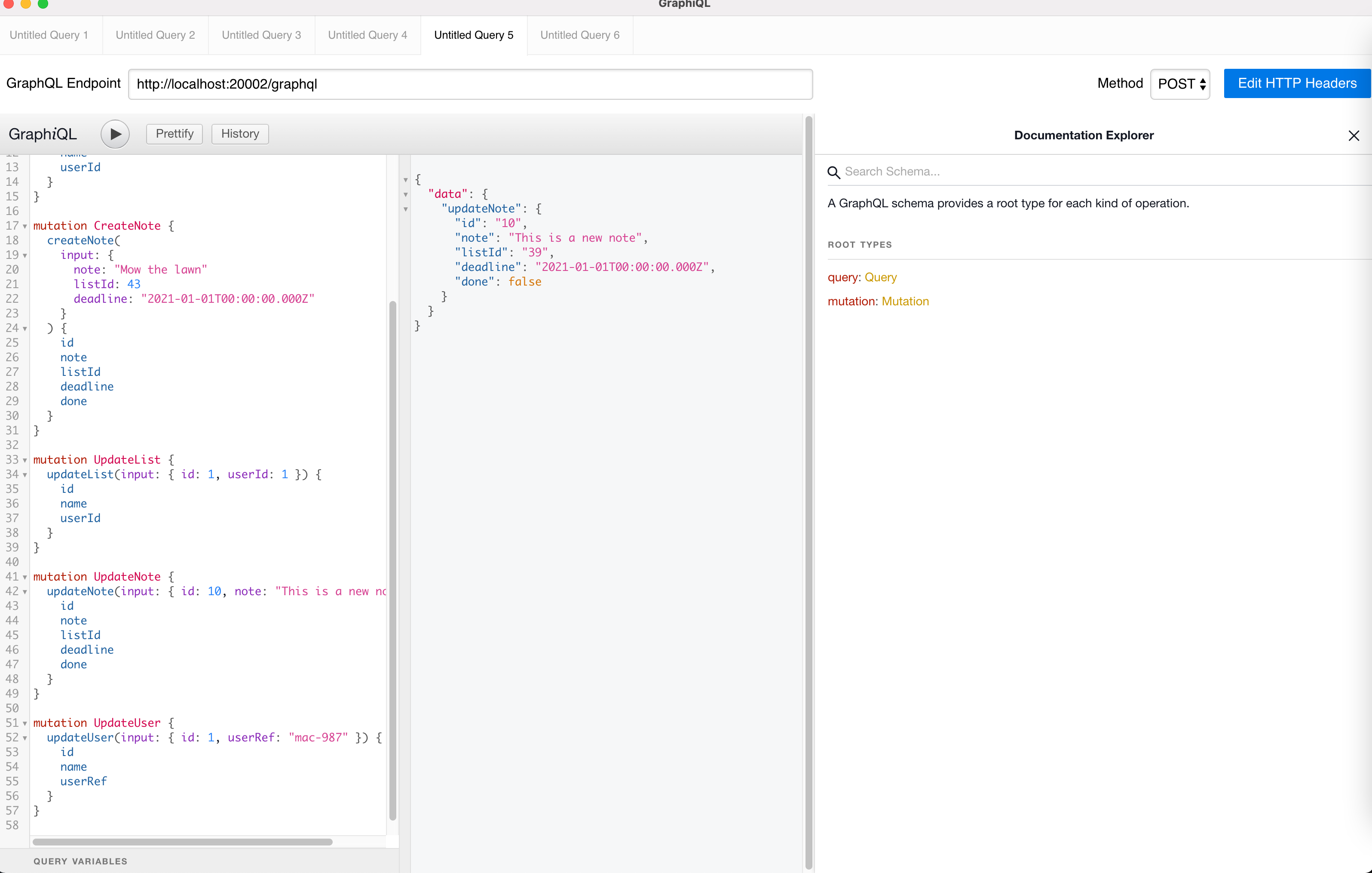Viewport: 1372px width, 873px height.
Task: Run the query with the play button
Action: click(115, 134)
